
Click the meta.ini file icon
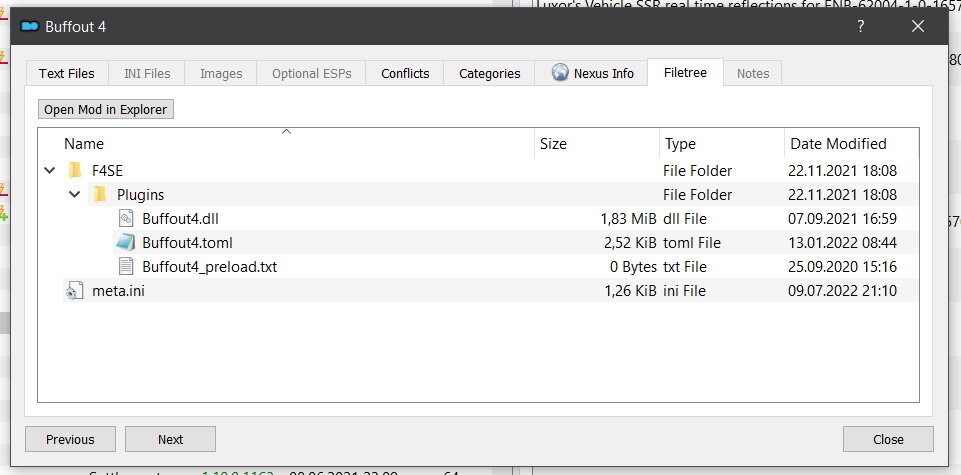click(x=75, y=291)
